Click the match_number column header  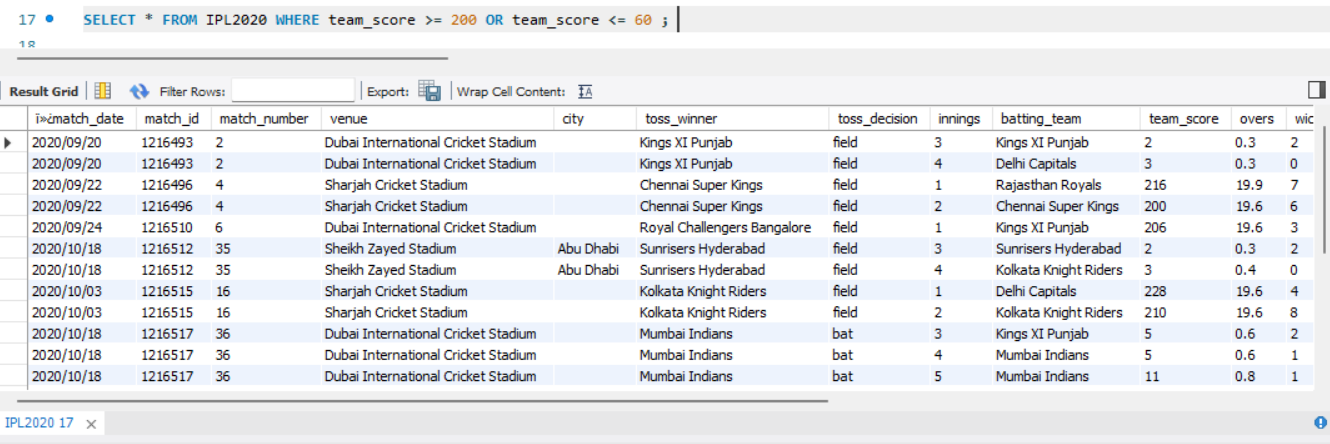pyautogui.click(x=264, y=118)
